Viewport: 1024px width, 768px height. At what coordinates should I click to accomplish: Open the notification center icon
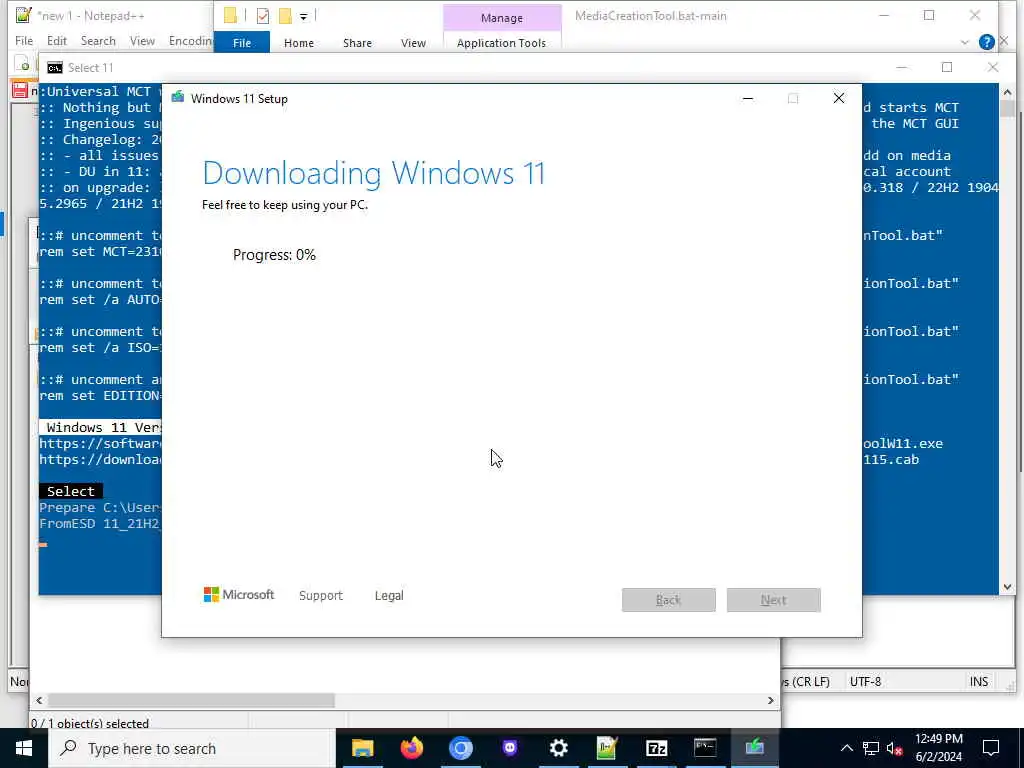coord(991,748)
